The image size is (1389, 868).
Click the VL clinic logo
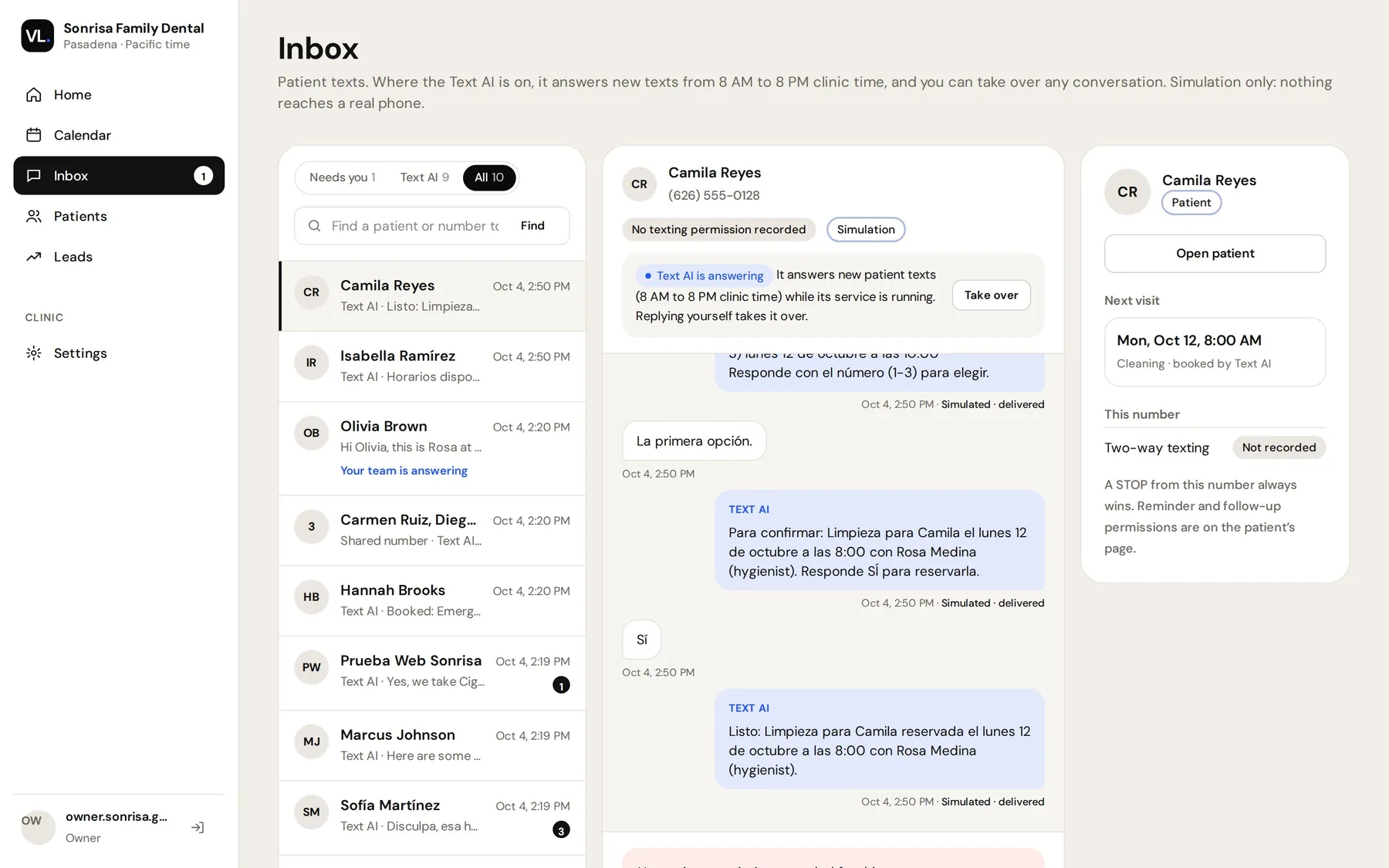[x=37, y=35]
